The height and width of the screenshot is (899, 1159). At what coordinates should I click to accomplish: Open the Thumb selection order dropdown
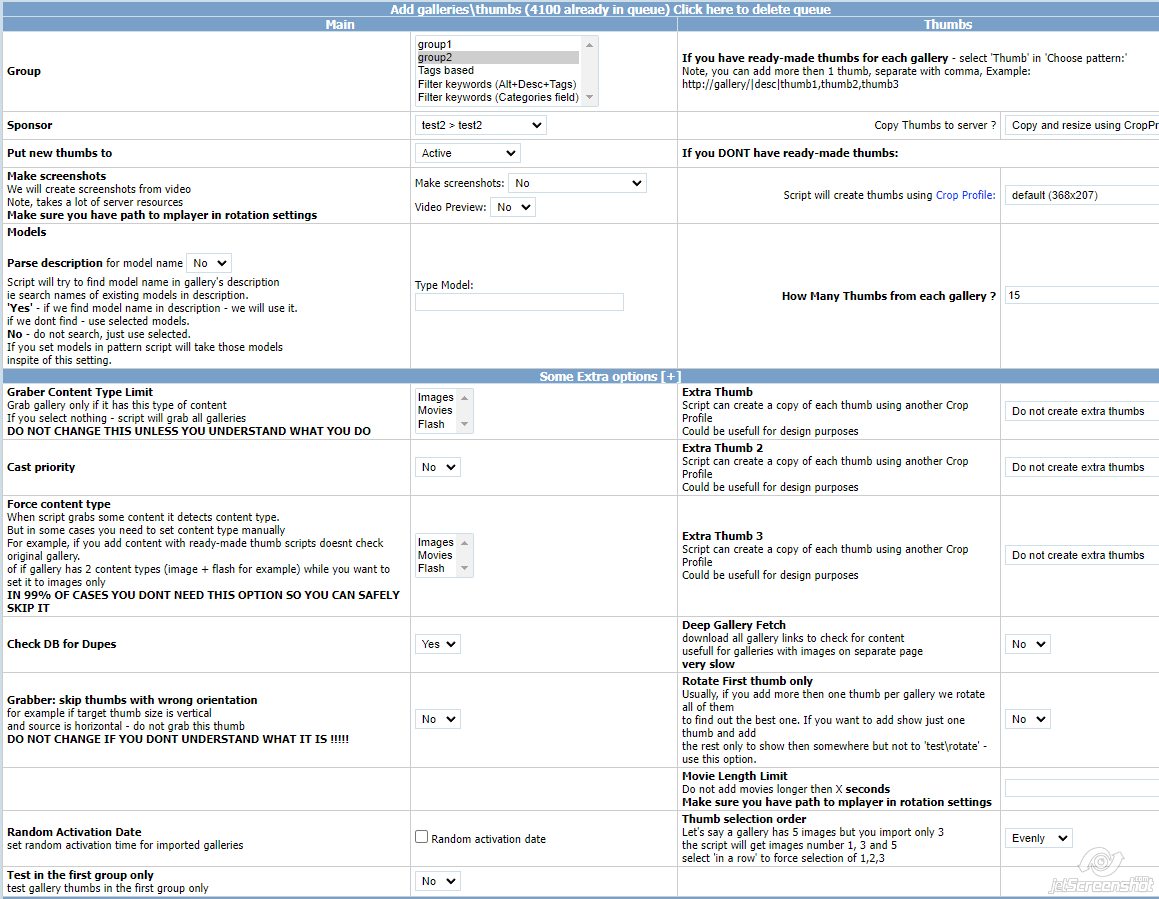[1038, 838]
